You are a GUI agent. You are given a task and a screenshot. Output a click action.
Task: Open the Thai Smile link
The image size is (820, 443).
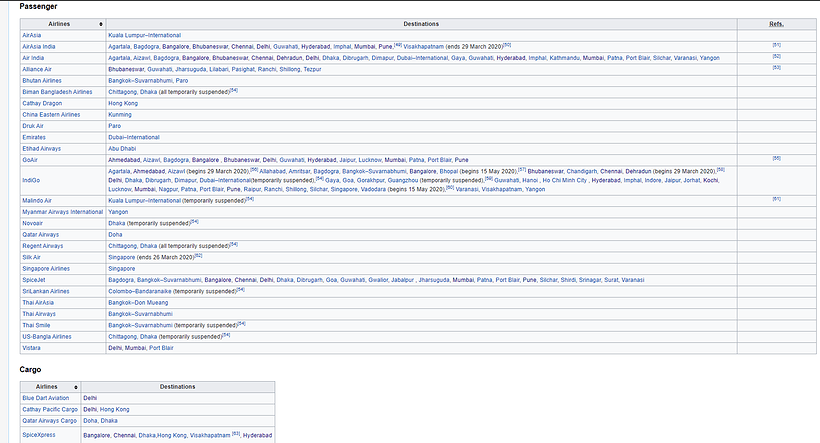[36, 326]
